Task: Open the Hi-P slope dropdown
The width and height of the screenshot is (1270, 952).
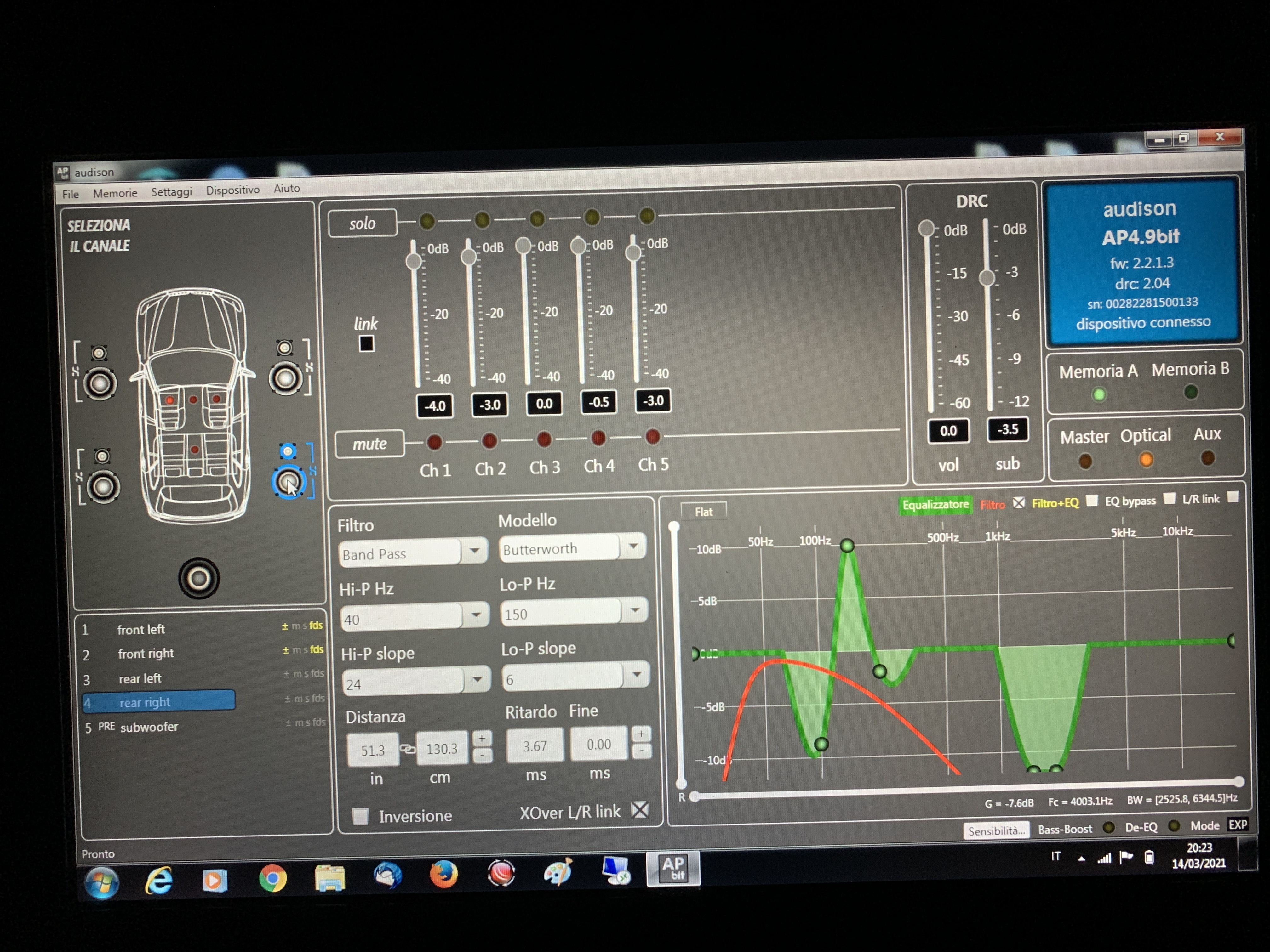Action: [x=477, y=679]
